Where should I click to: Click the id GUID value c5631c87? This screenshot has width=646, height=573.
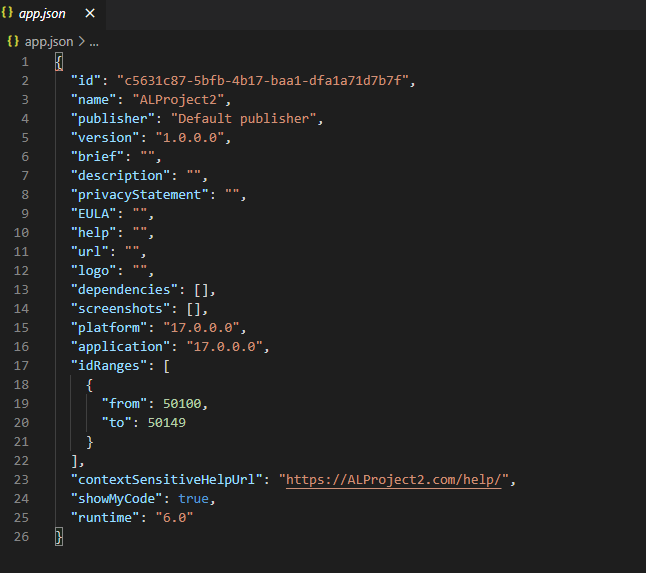point(262,80)
